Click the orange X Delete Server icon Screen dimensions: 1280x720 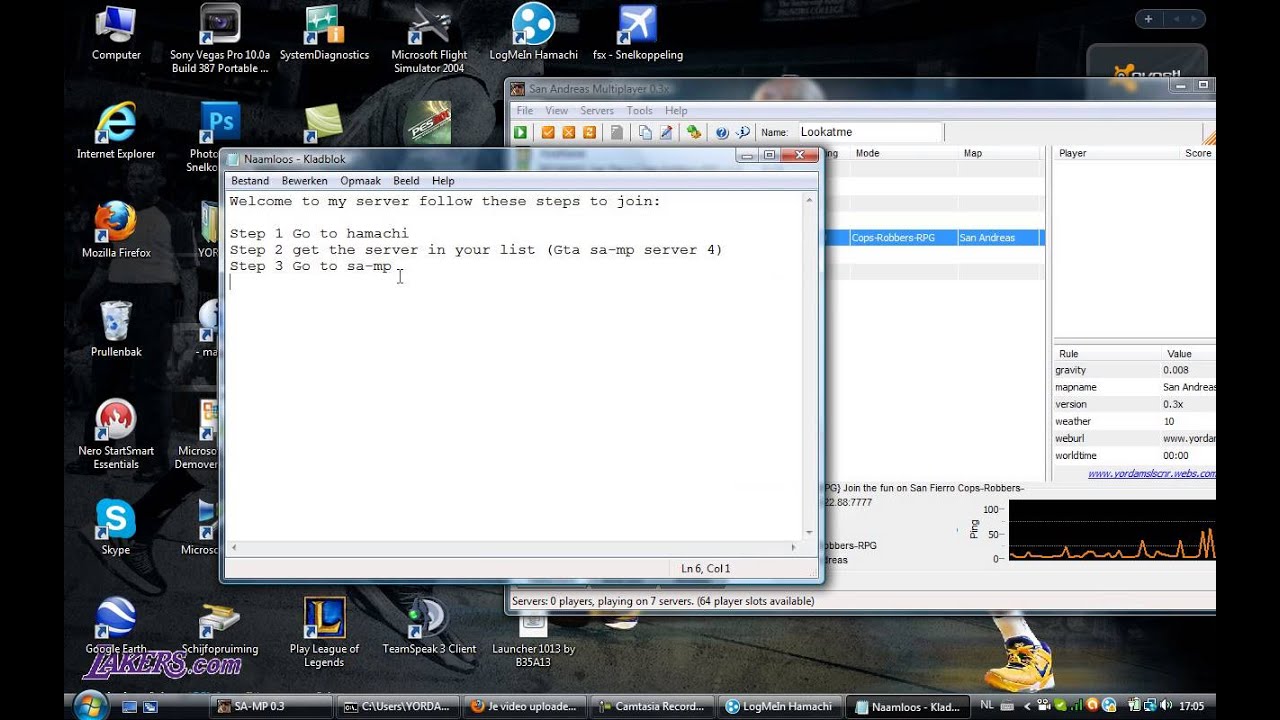click(x=569, y=132)
